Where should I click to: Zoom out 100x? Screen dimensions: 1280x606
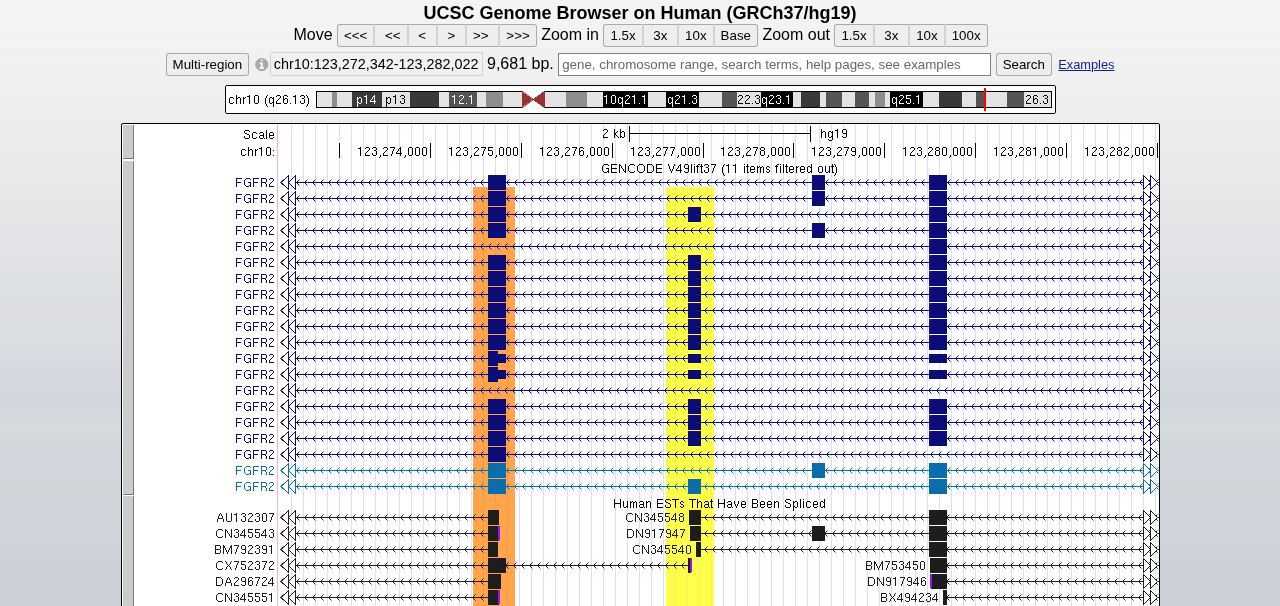tap(966, 36)
